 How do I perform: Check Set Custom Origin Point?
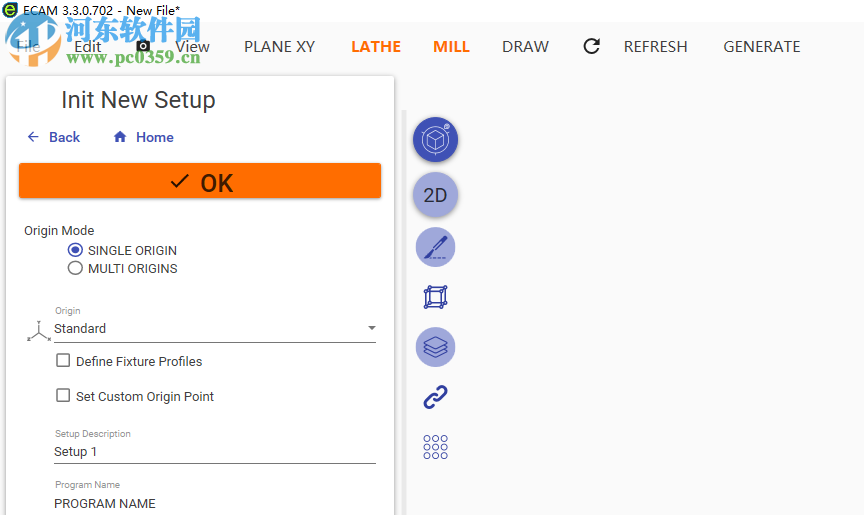tap(63, 396)
